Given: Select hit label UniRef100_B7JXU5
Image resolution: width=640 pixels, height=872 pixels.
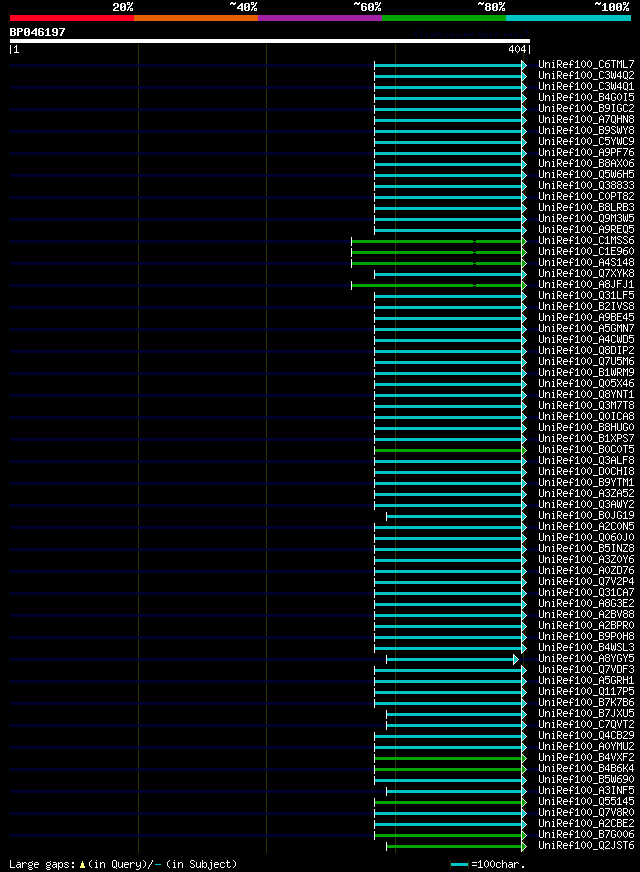Looking at the screenshot, I should [586, 714].
